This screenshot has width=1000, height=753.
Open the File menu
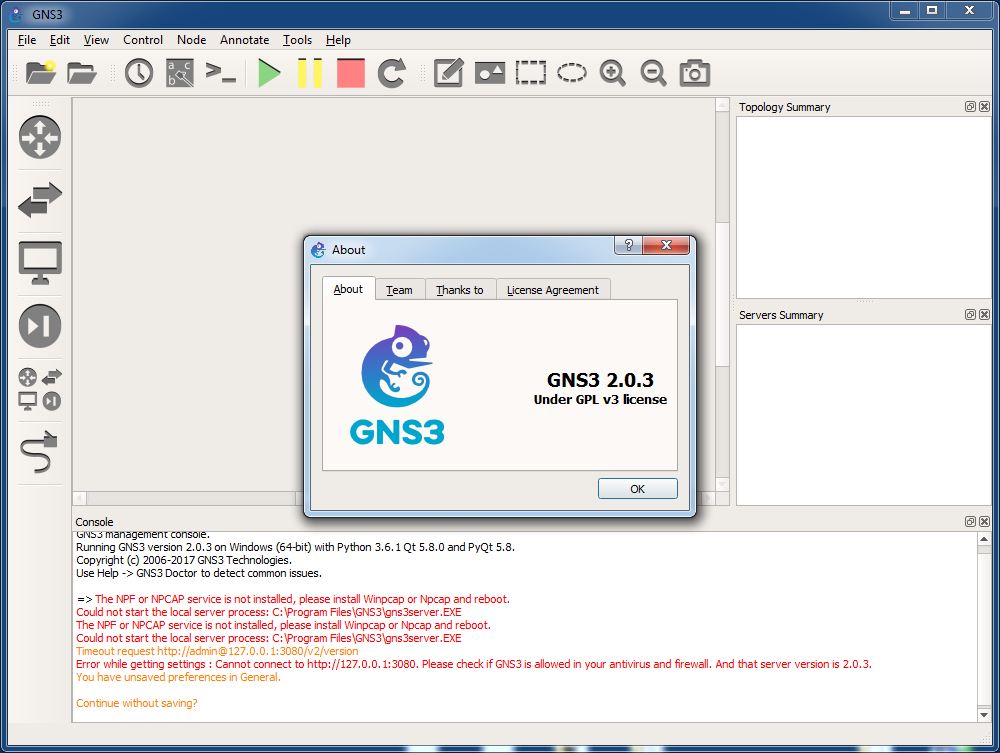pos(27,40)
